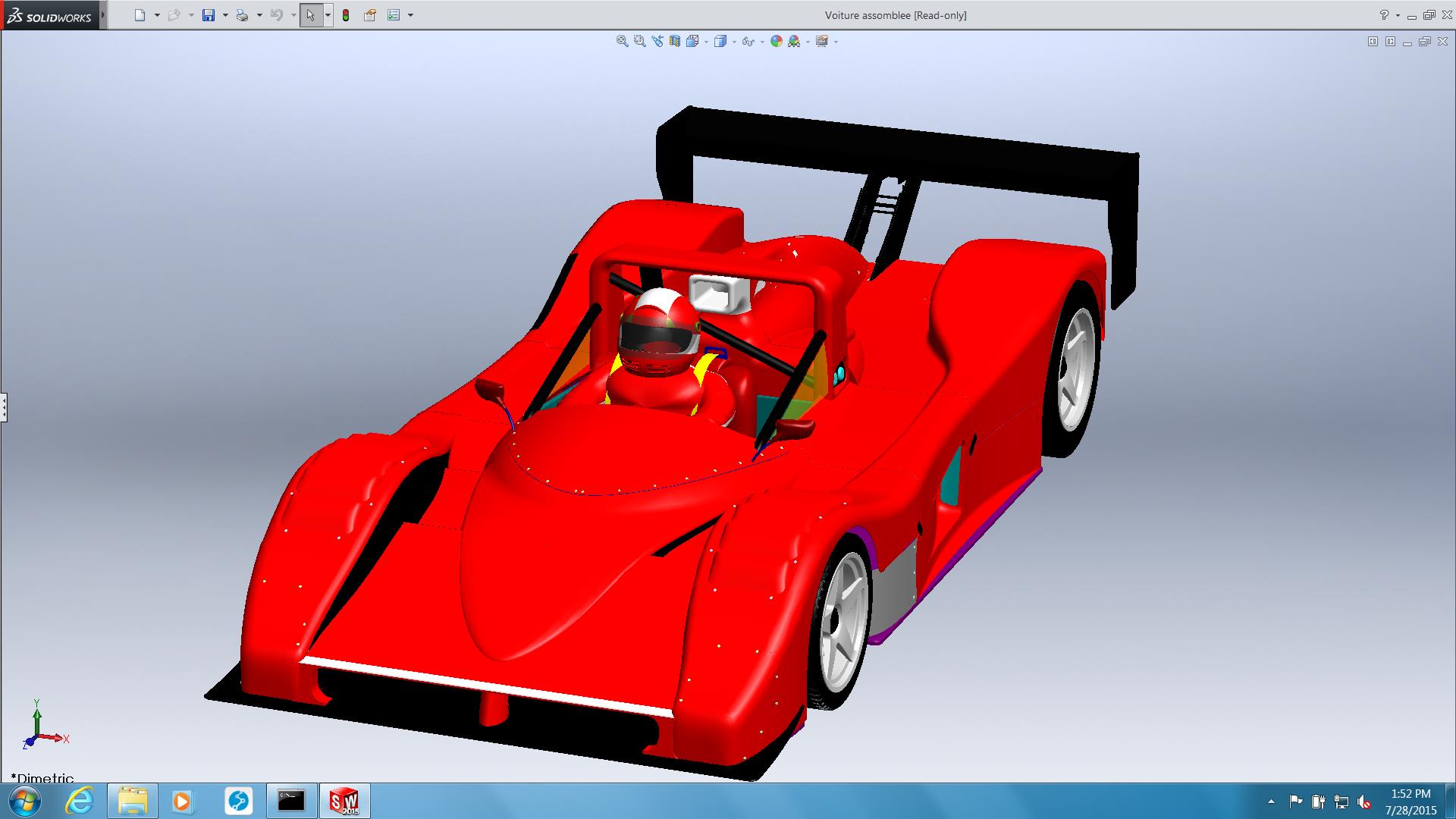This screenshot has width=1456, height=819.
Task: Expand the View Settings monitor dropdown arrow
Action: [x=836, y=42]
